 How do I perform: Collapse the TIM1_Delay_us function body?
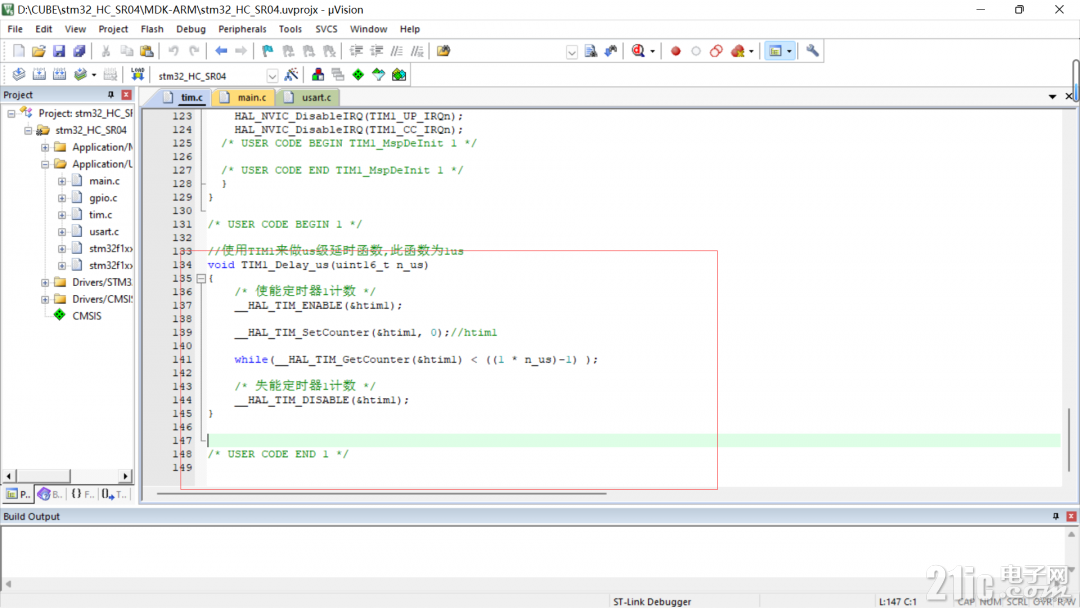[201, 279]
